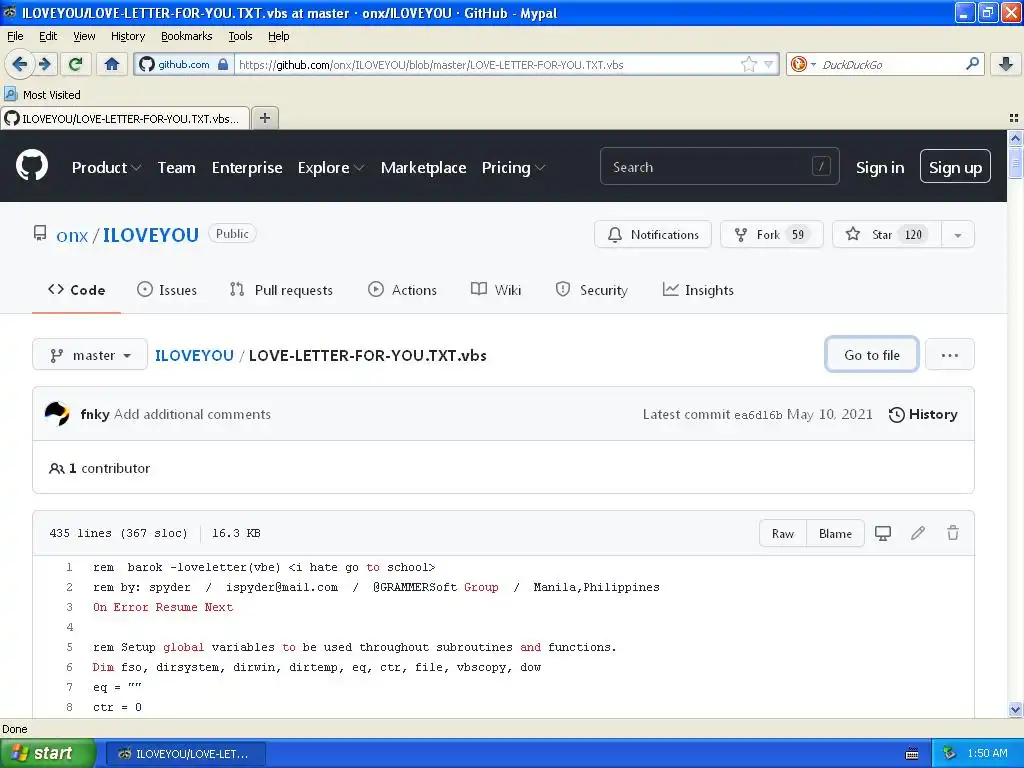This screenshot has height=768, width=1024.
Task: Go back with the browser Back arrow
Action: pos(19,64)
